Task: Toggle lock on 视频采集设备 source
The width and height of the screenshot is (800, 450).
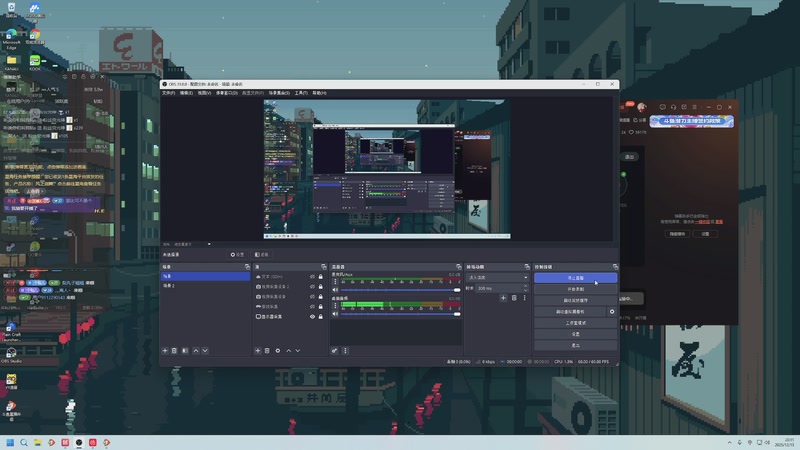Action: click(x=320, y=296)
